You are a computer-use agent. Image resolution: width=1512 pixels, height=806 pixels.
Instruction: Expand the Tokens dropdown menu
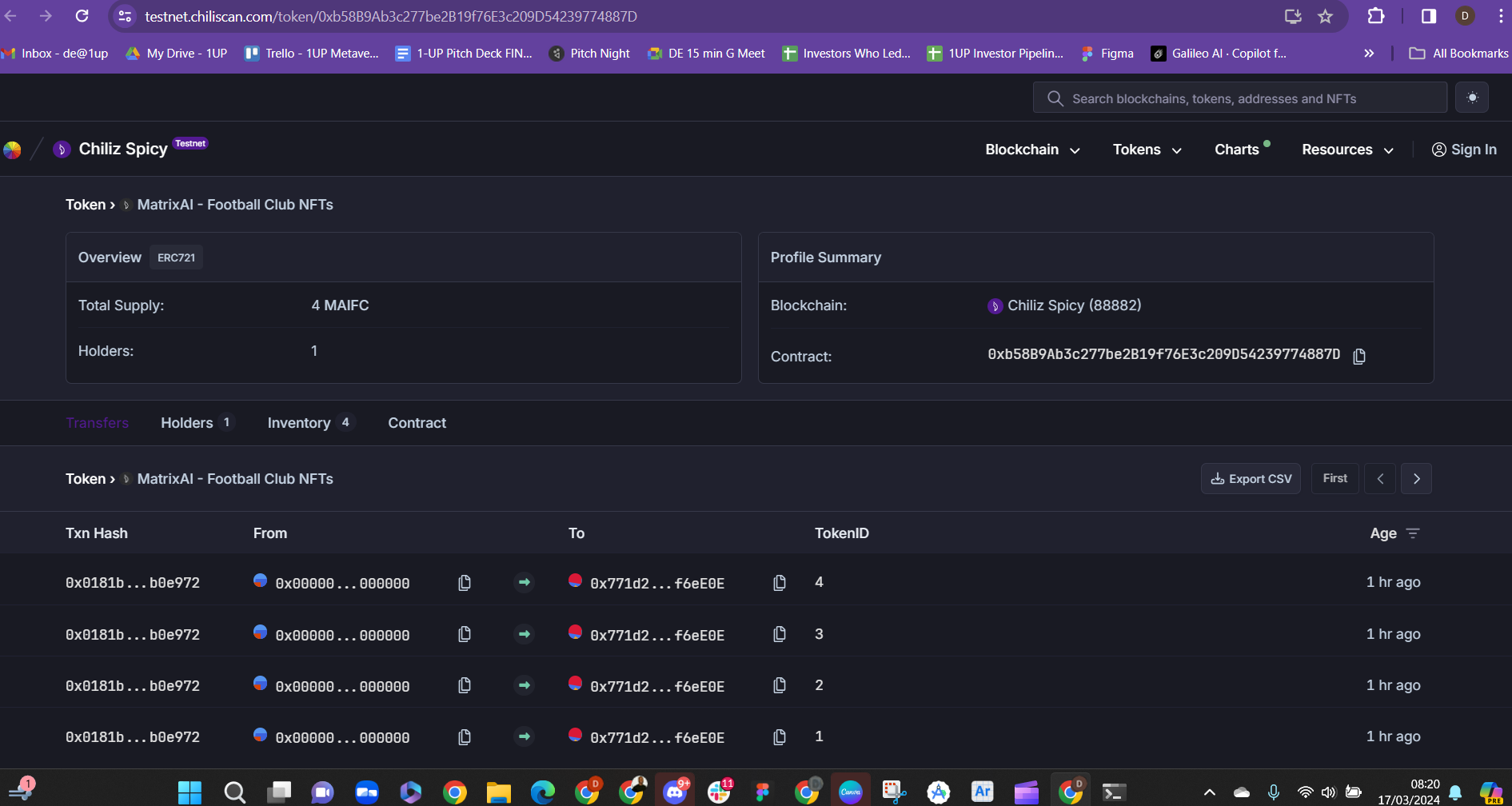pyautogui.click(x=1147, y=150)
